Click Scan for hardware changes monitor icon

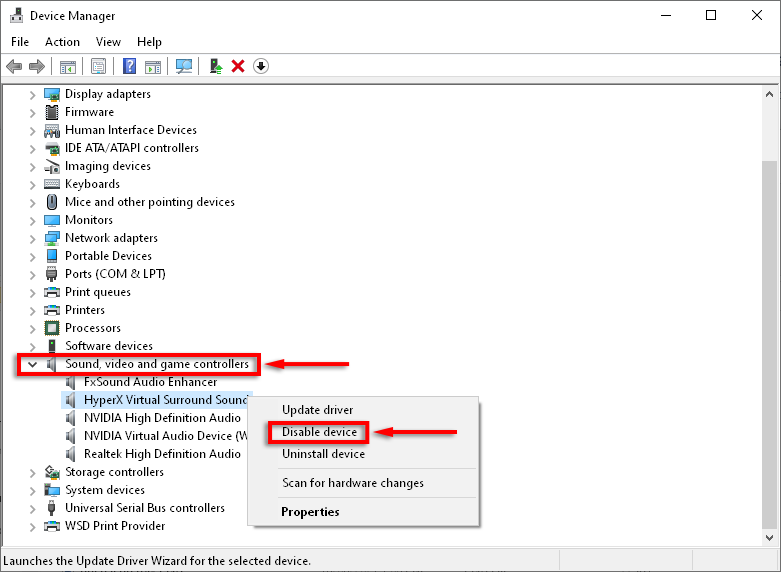pyautogui.click(x=183, y=66)
